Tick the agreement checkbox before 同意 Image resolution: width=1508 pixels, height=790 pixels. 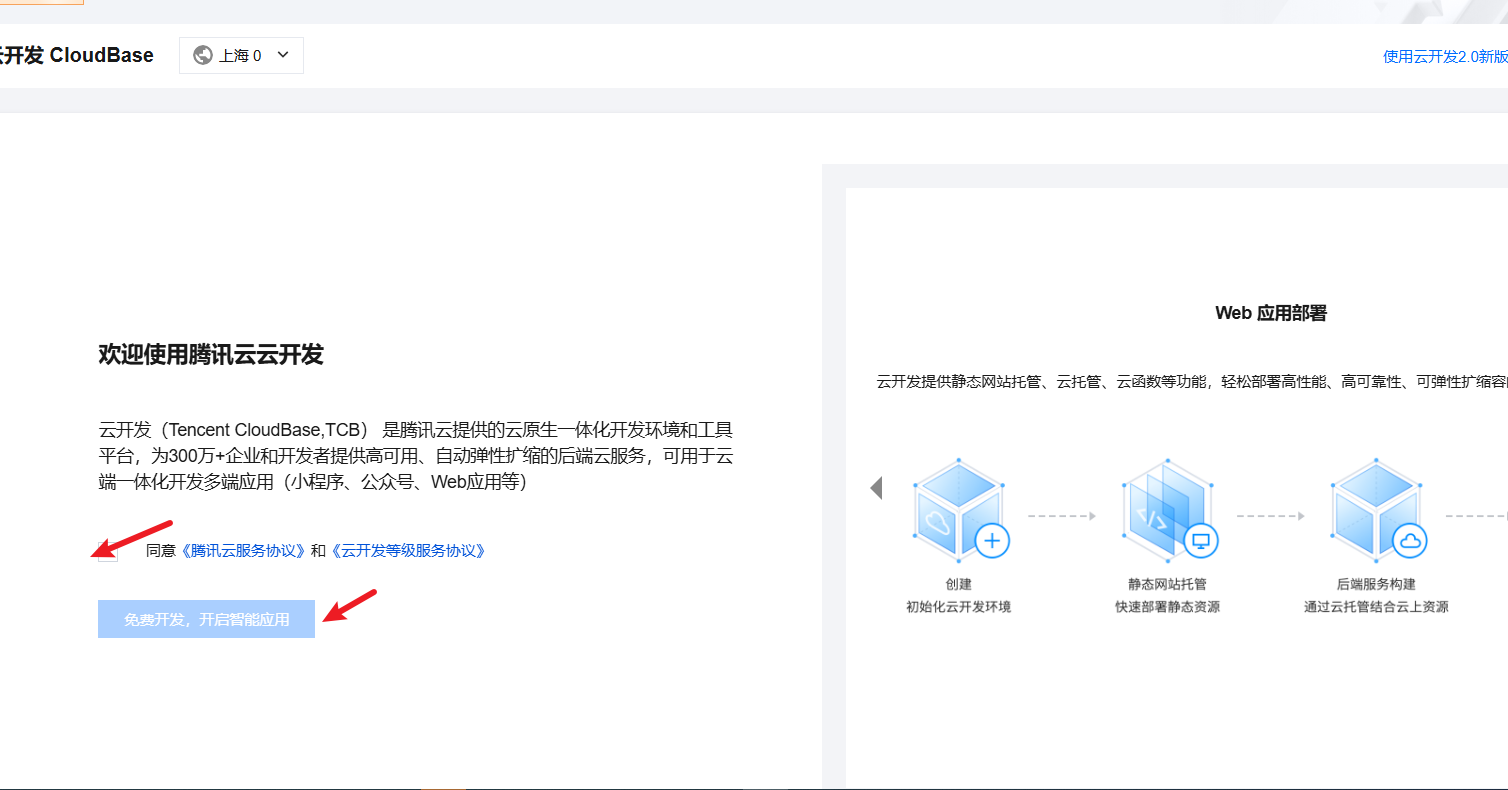[x=108, y=551]
